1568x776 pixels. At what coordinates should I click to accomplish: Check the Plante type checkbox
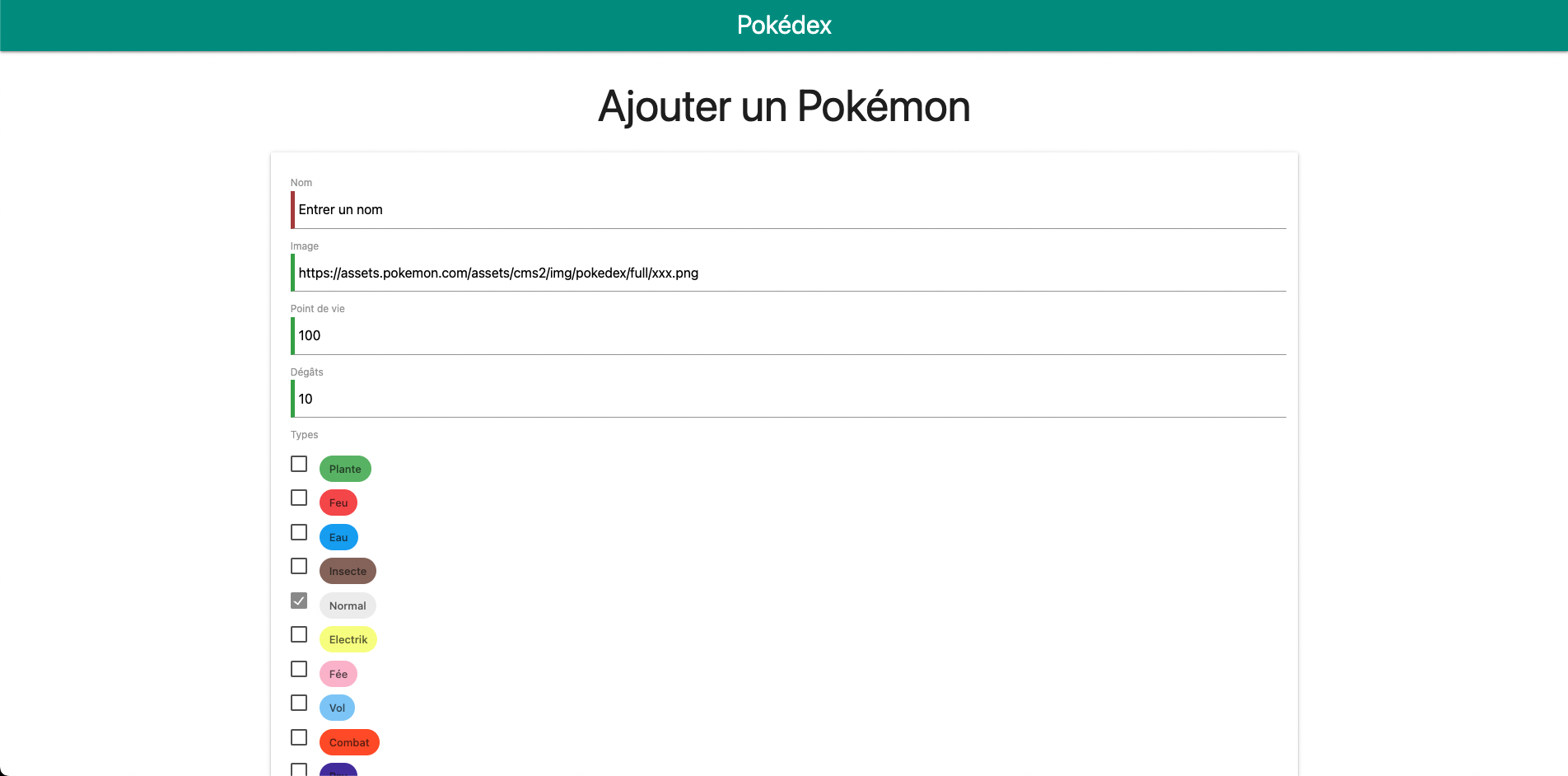(299, 465)
